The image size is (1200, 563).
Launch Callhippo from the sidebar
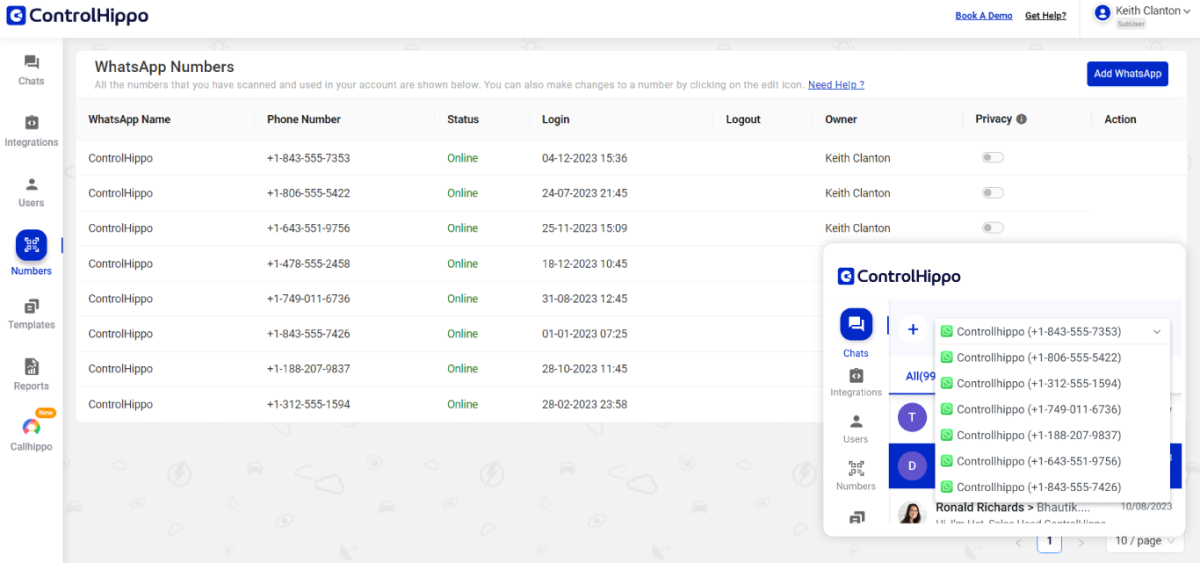(31, 432)
